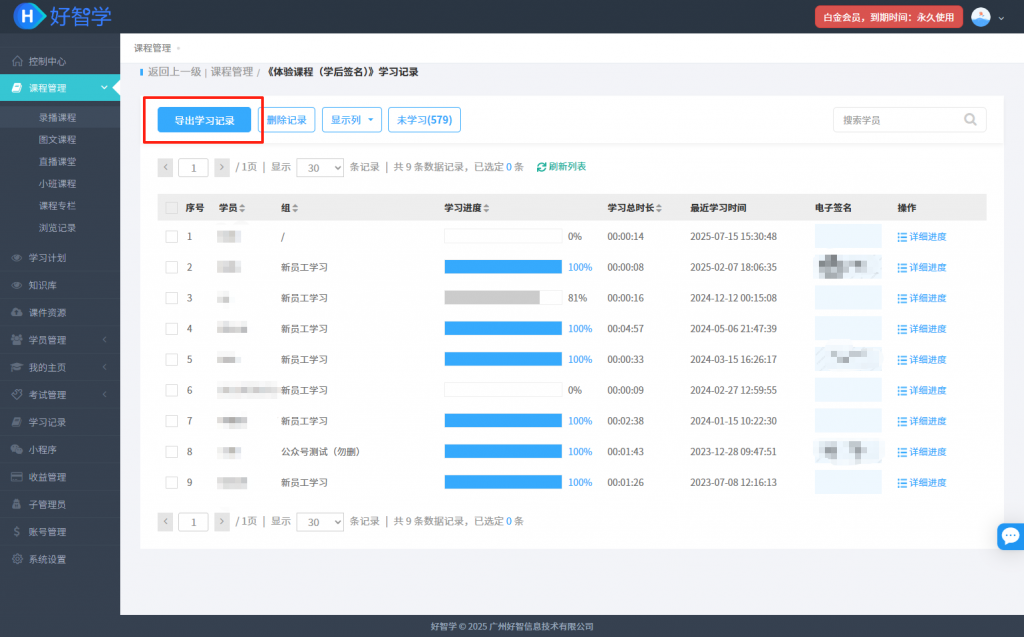Screen dimensions: 1024x637
Task: Click the 子管理员 sidebar icon
Action: tap(17, 504)
